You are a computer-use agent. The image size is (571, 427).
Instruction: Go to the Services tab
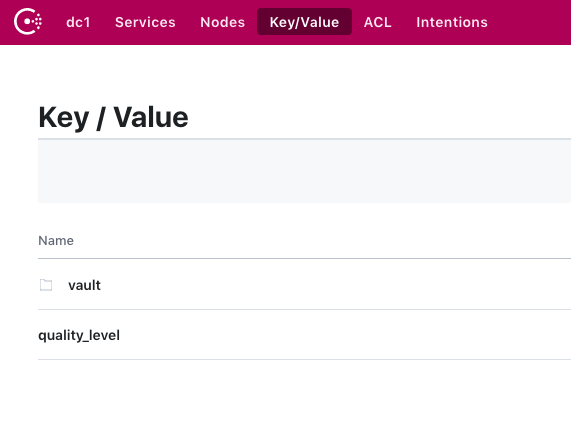click(145, 22)
